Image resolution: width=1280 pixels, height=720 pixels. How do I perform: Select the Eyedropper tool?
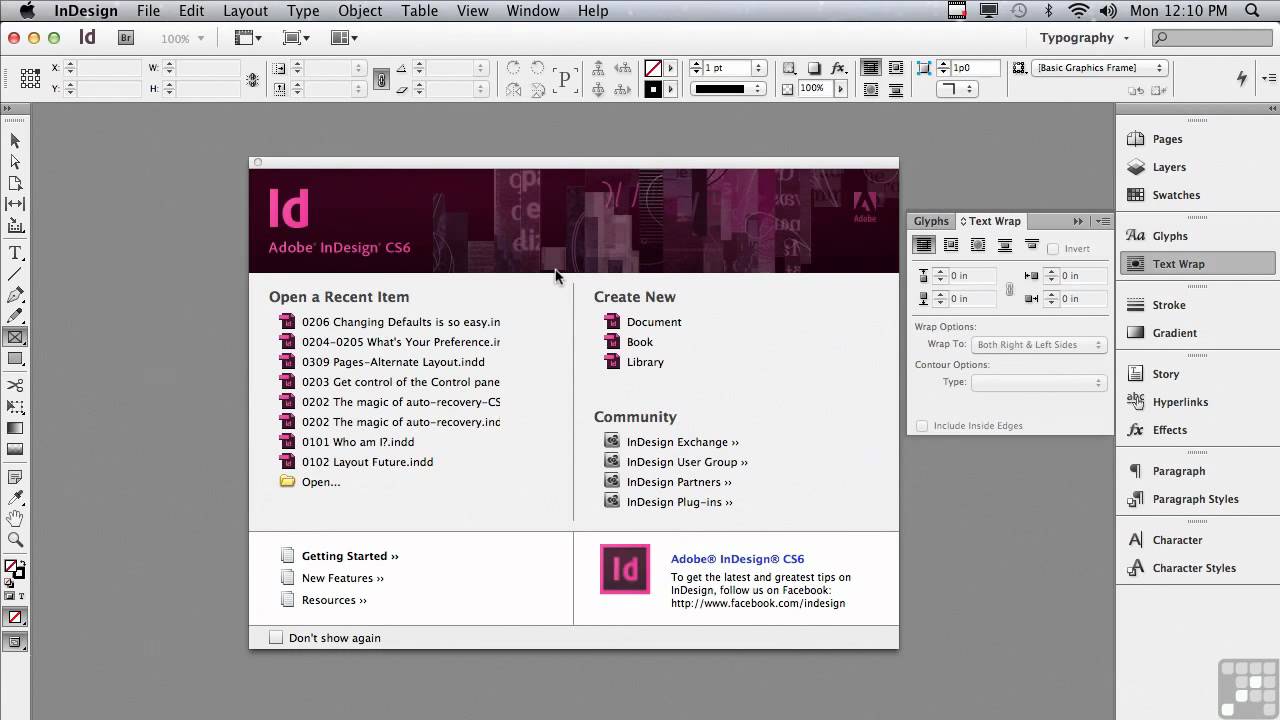[x=15, y=498]
